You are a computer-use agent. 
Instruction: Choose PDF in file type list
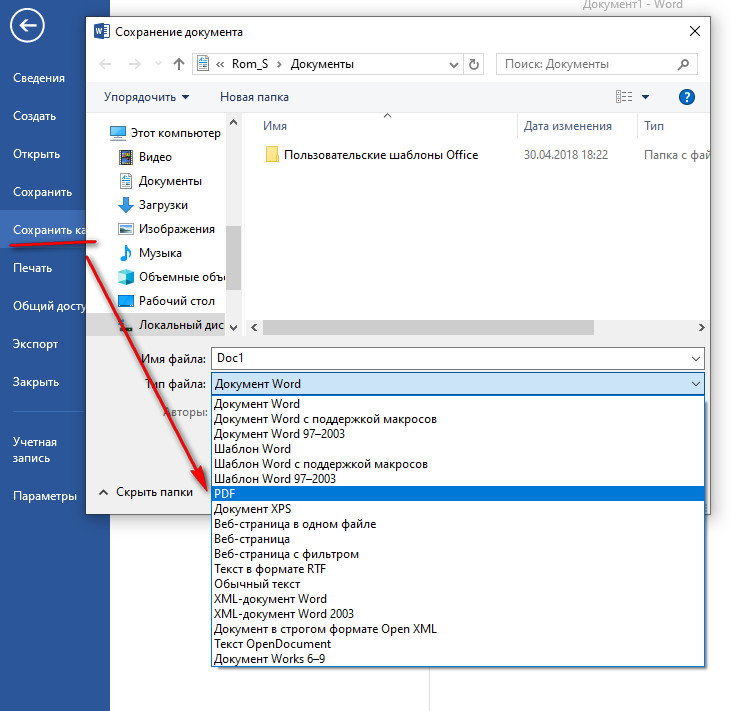tap(226, 494)
